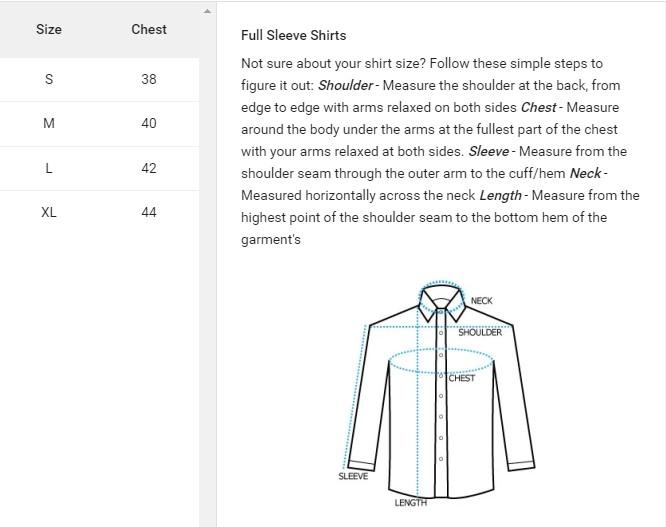Select the XL size row label
This screenshot has height=527, width=666.
tap(49, 212)
